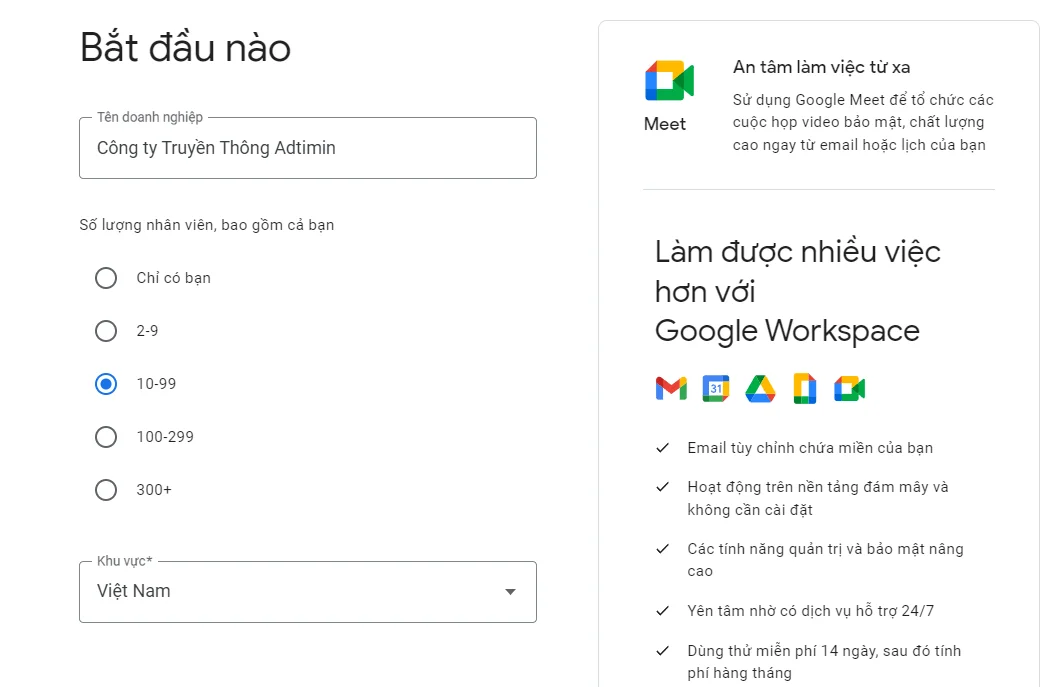Click the "Meet" label under the logo
The image size is (1048, 687).
[664, 124]
